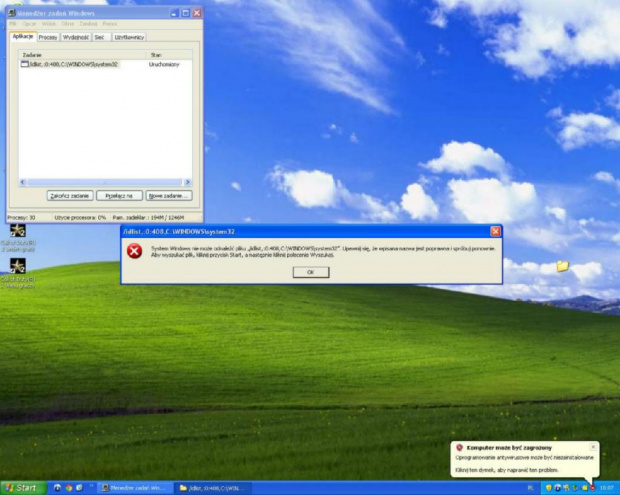620x495 pixels.
Task: Activate Menedżer zadań taskbar button
Action: (135, 488)
